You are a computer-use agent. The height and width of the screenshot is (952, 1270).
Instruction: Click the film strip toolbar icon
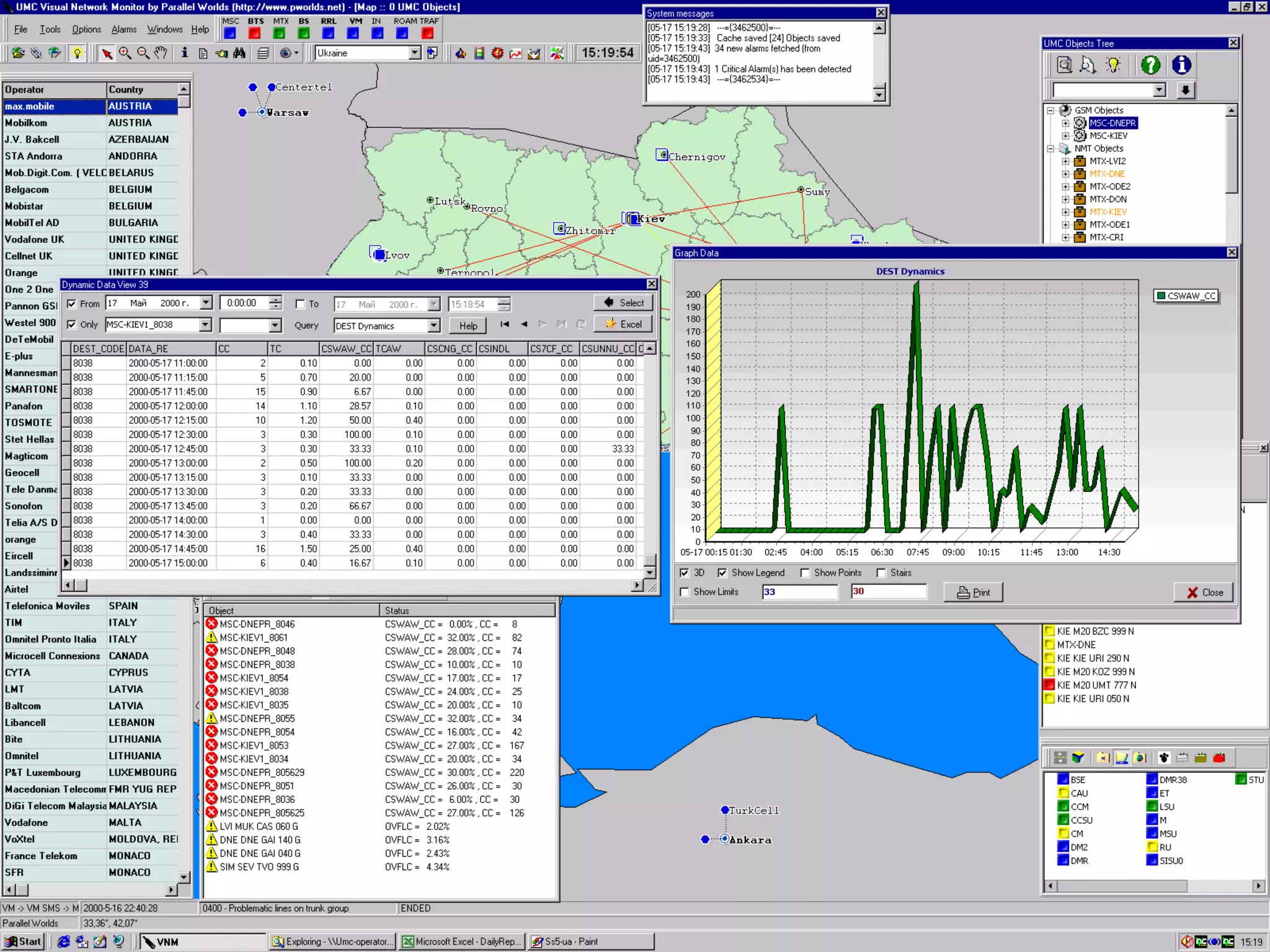[x=479, y=53]
